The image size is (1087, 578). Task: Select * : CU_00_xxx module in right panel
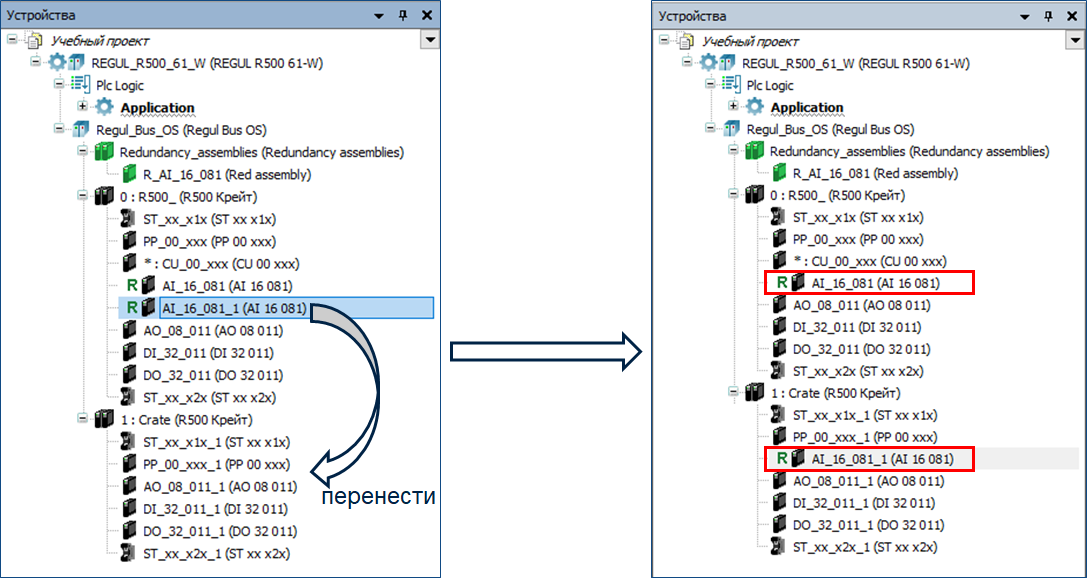[x=860, y=262]
